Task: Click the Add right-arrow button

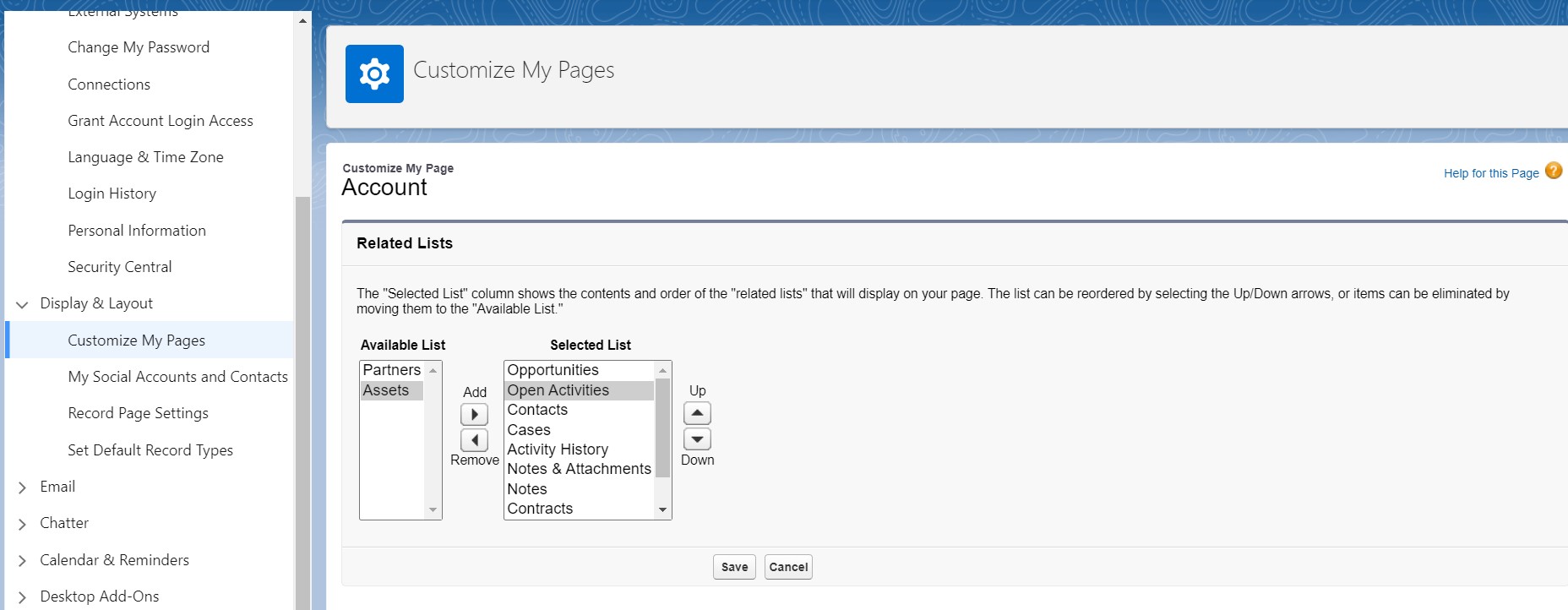Action: [x=474, y=414]
